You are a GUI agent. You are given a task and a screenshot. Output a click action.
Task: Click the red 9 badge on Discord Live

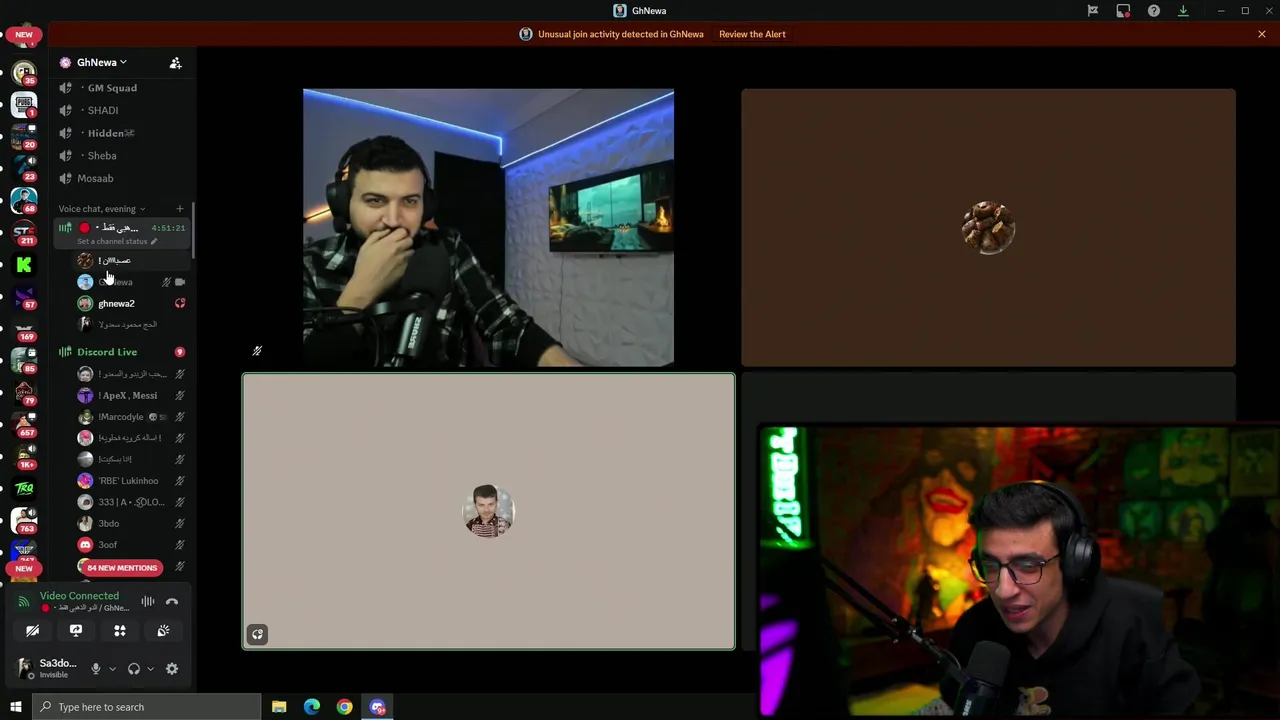pyautogui.click(x=180, y=352)
